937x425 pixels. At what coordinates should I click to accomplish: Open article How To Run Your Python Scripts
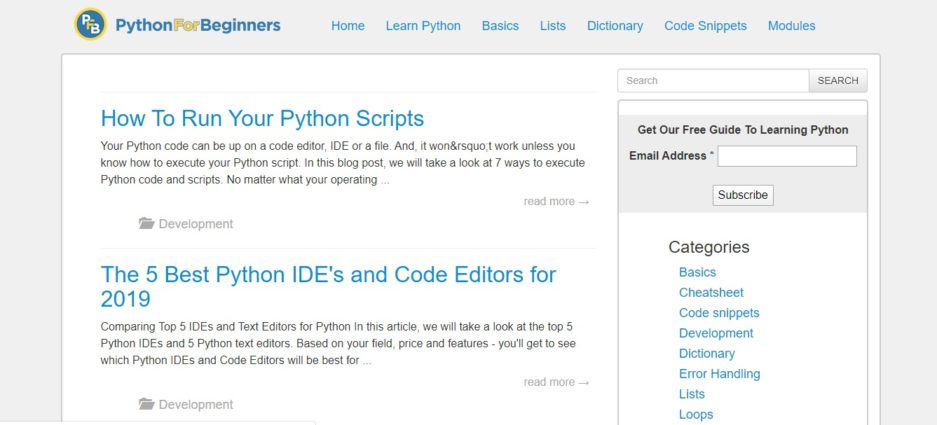point(262,118)
